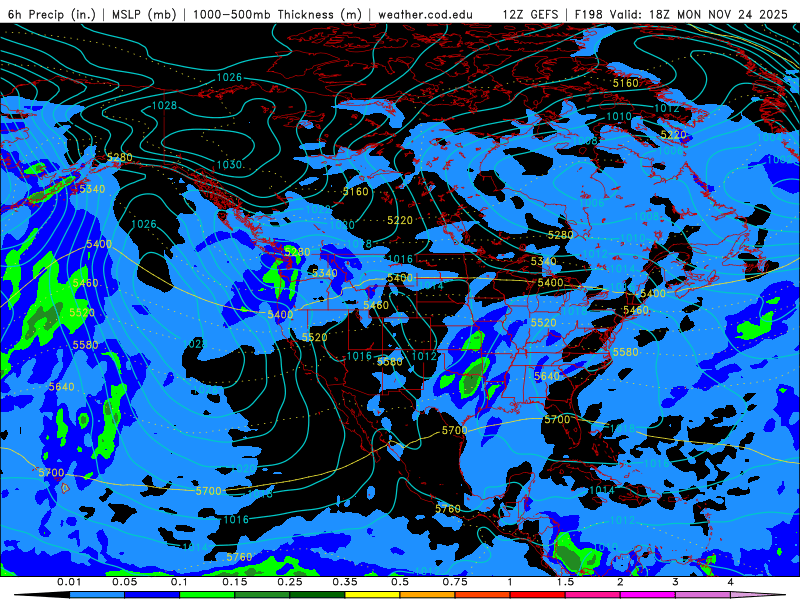This screenshot has width=800, height=600.
Task: Click the 'F198 Valid: 18Z MON NOV 24 2025' text
Action: [681, 14]
